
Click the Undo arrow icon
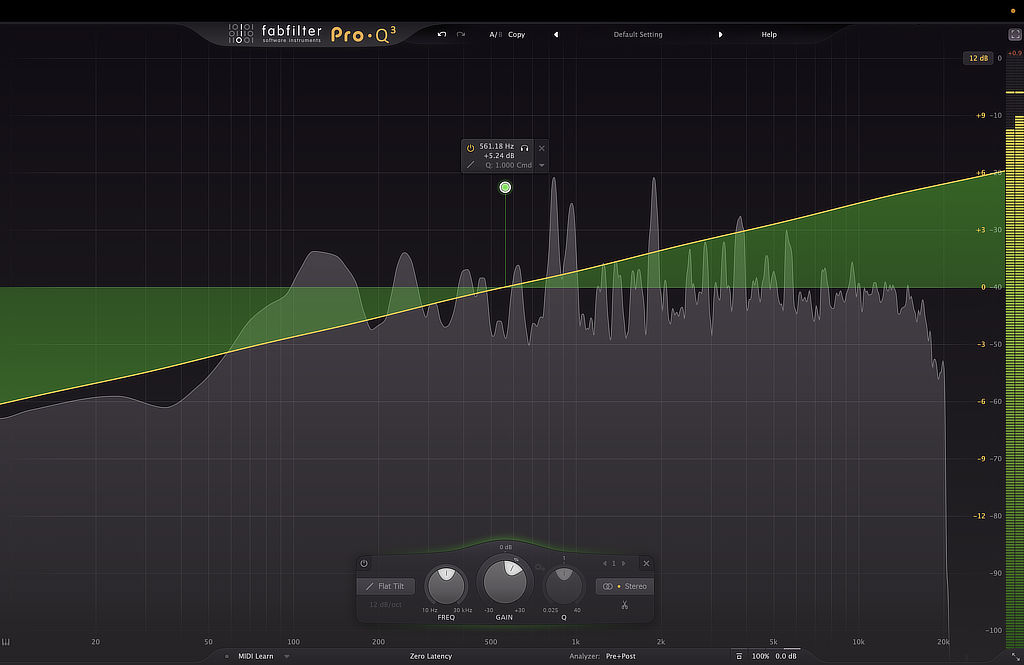pyautogui.click(x=441, y=34)
